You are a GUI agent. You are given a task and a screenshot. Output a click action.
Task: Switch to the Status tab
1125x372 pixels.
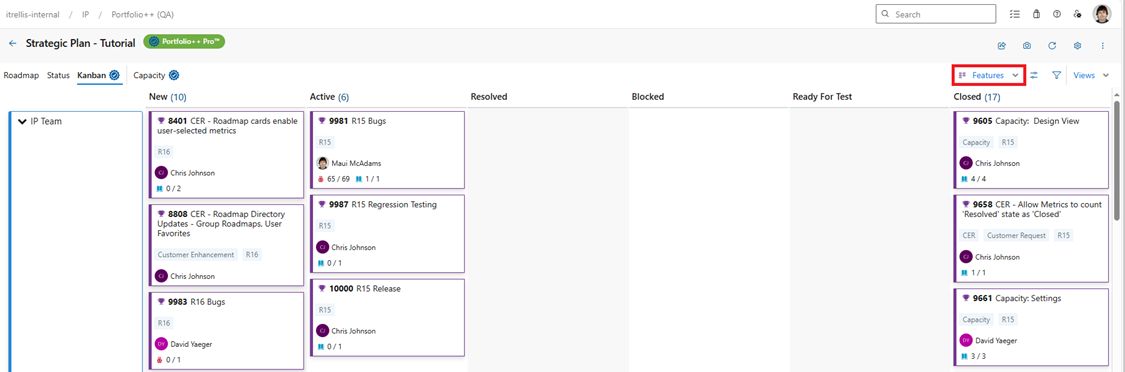coord(58,75)
